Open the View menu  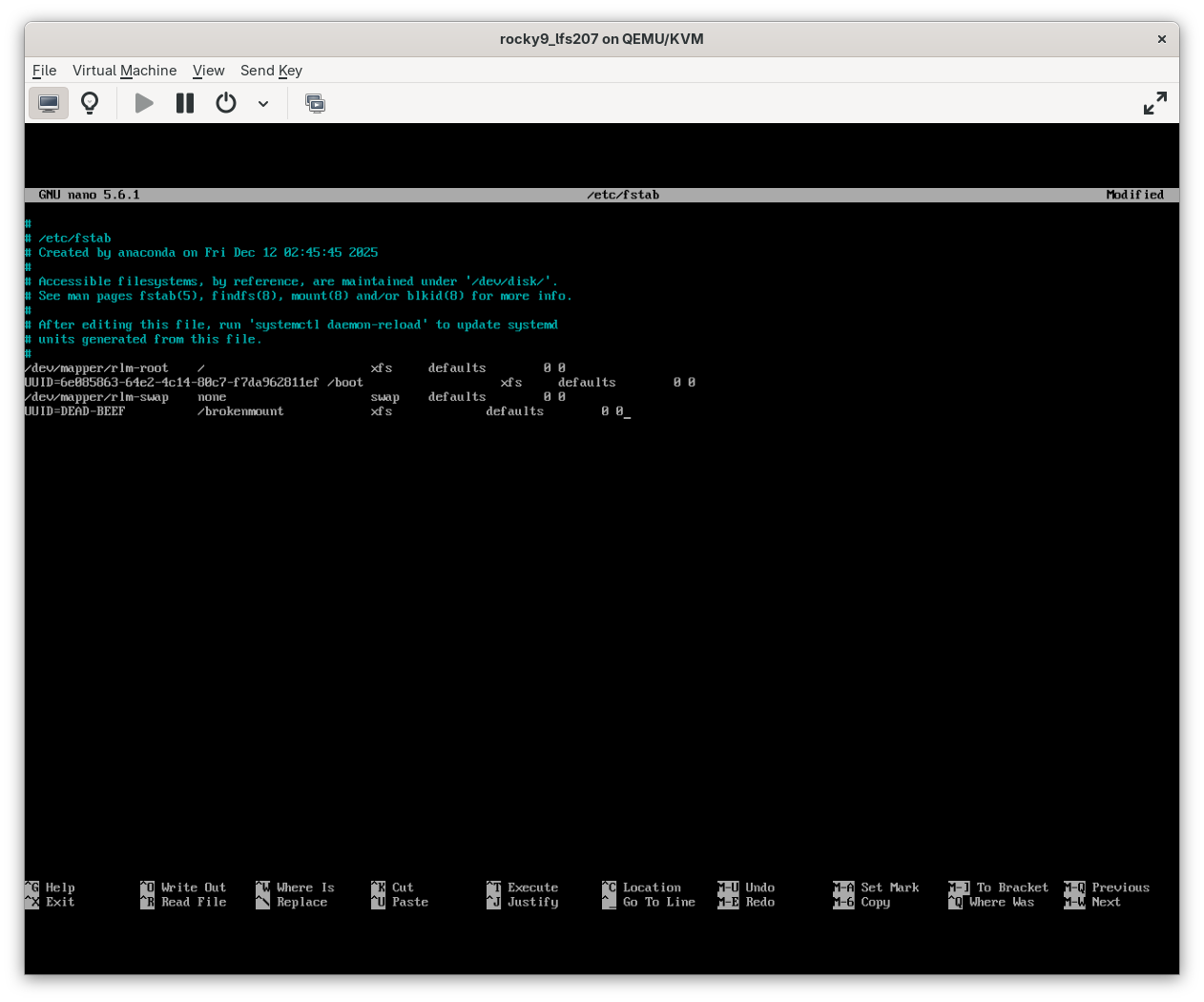pos(208,71)
